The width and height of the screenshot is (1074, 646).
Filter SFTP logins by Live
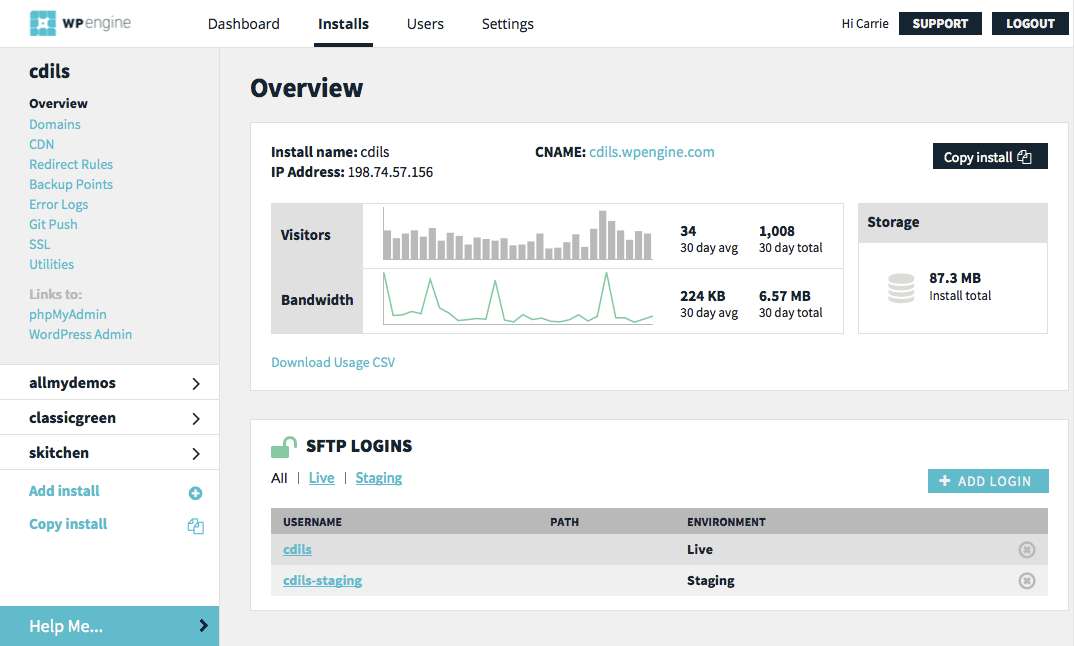[321, 478]
